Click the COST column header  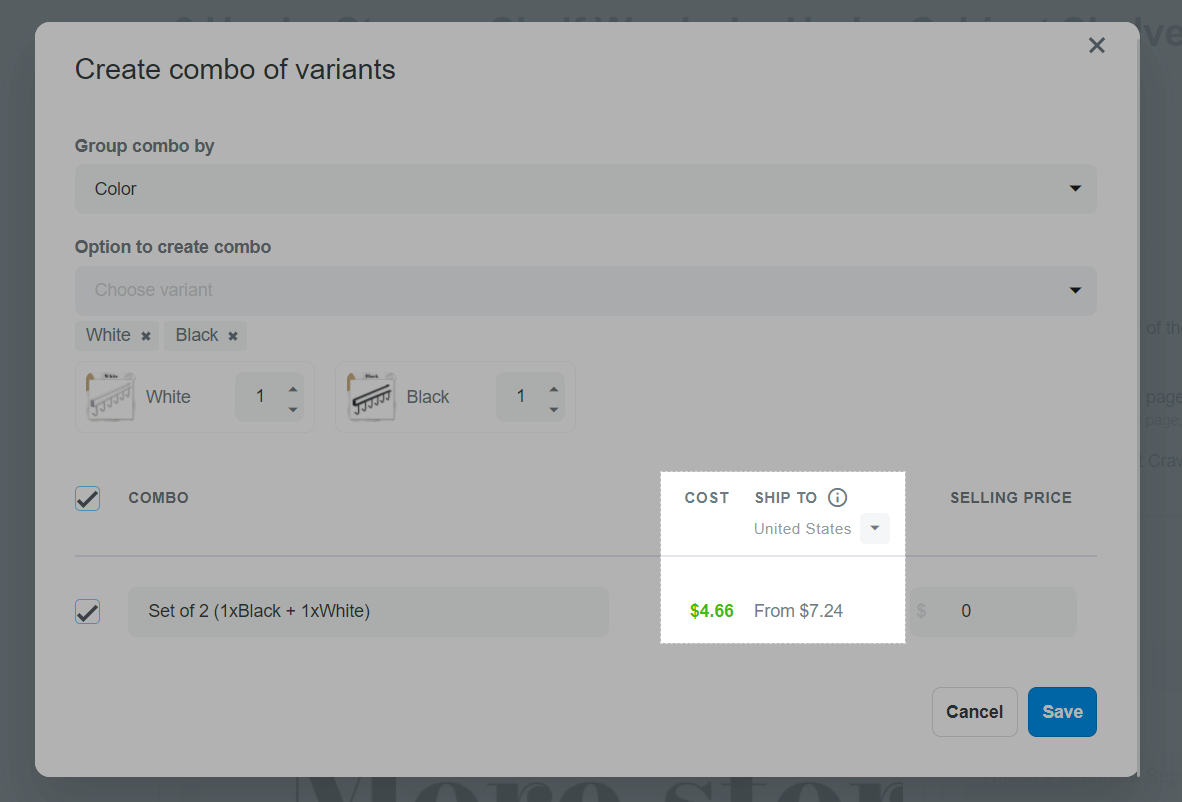tap(706, 497)
